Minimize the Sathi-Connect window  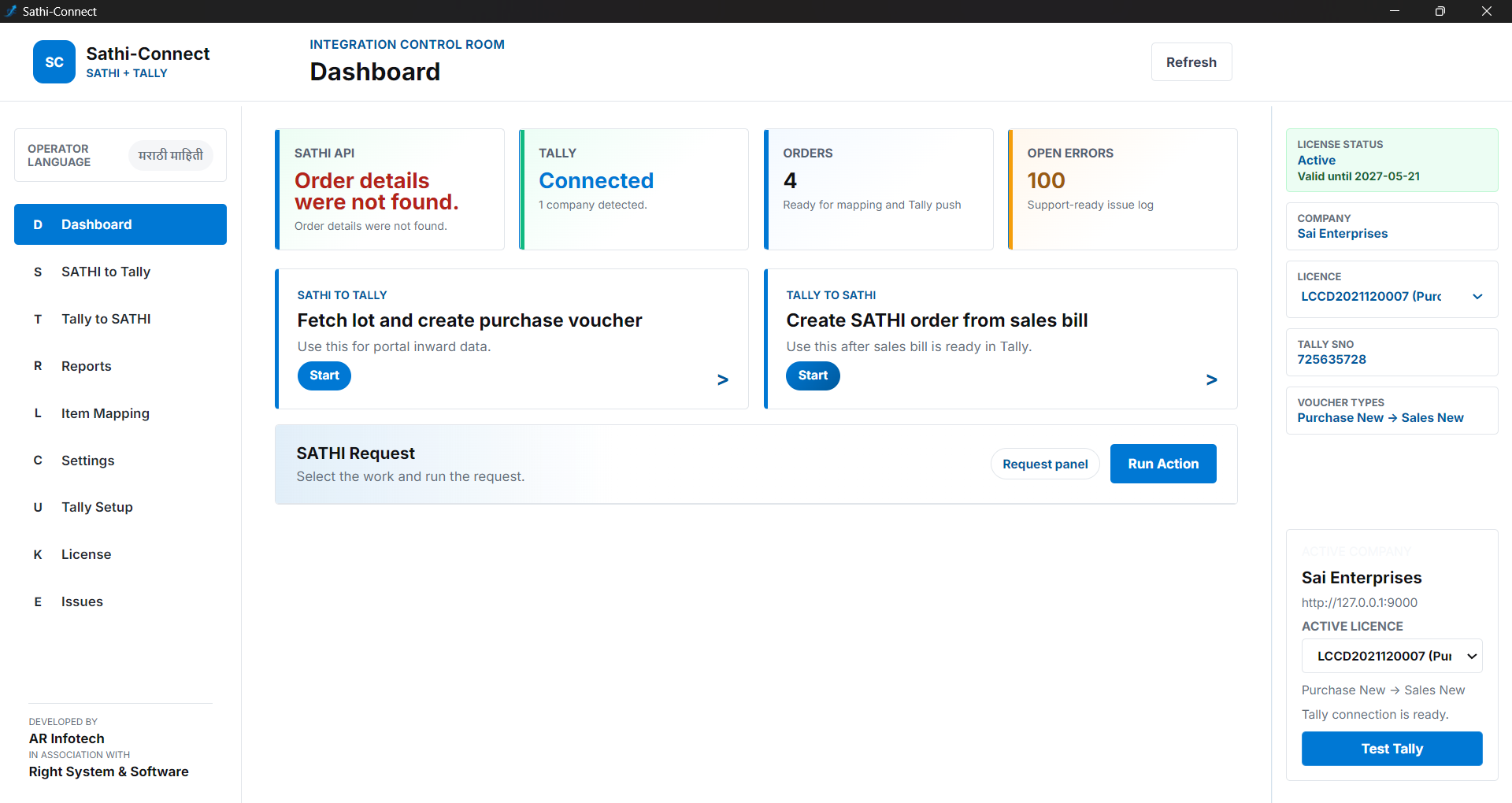pos(1395,11)
